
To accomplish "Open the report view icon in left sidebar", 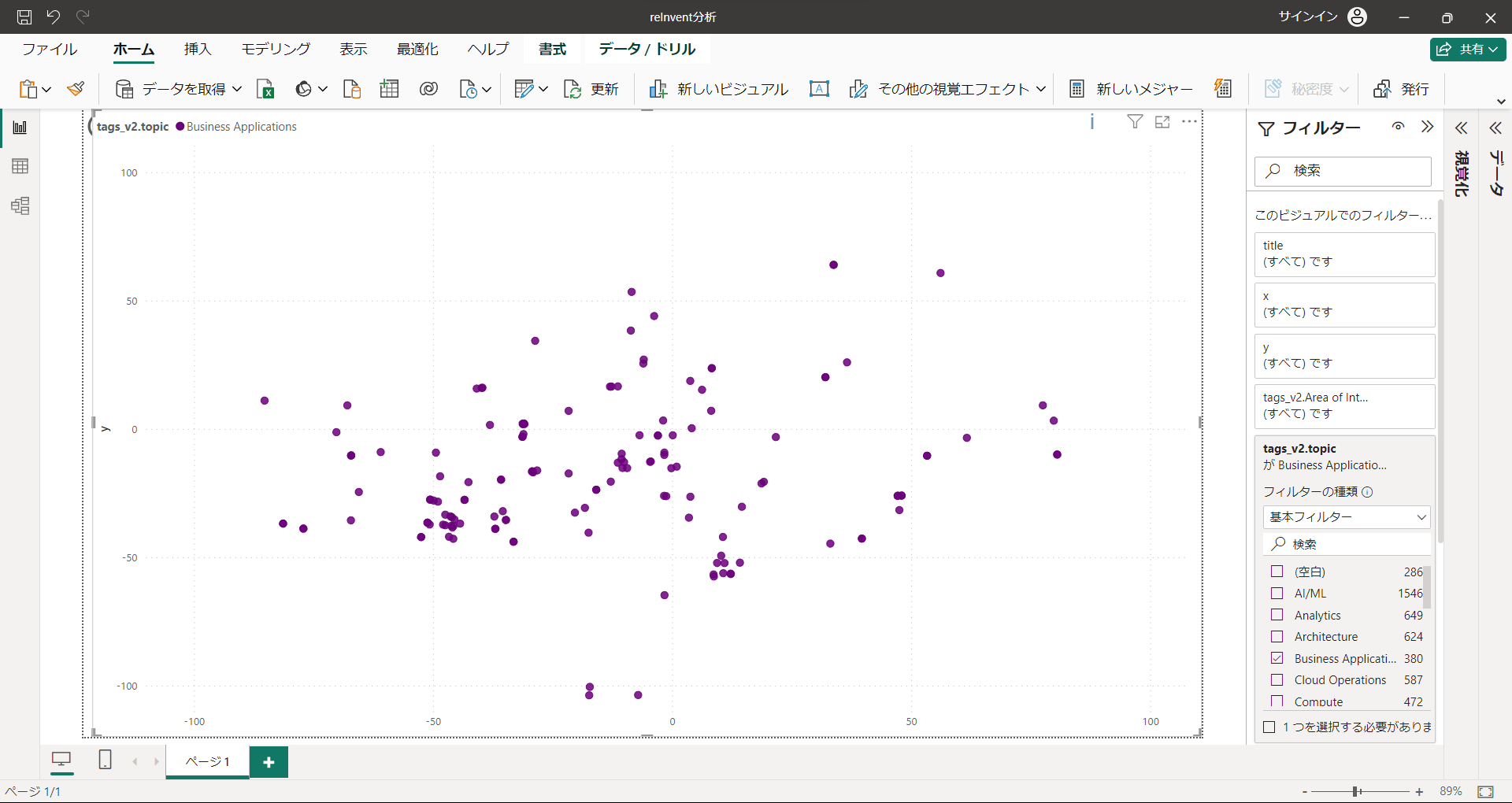I will tap(20, 128).
